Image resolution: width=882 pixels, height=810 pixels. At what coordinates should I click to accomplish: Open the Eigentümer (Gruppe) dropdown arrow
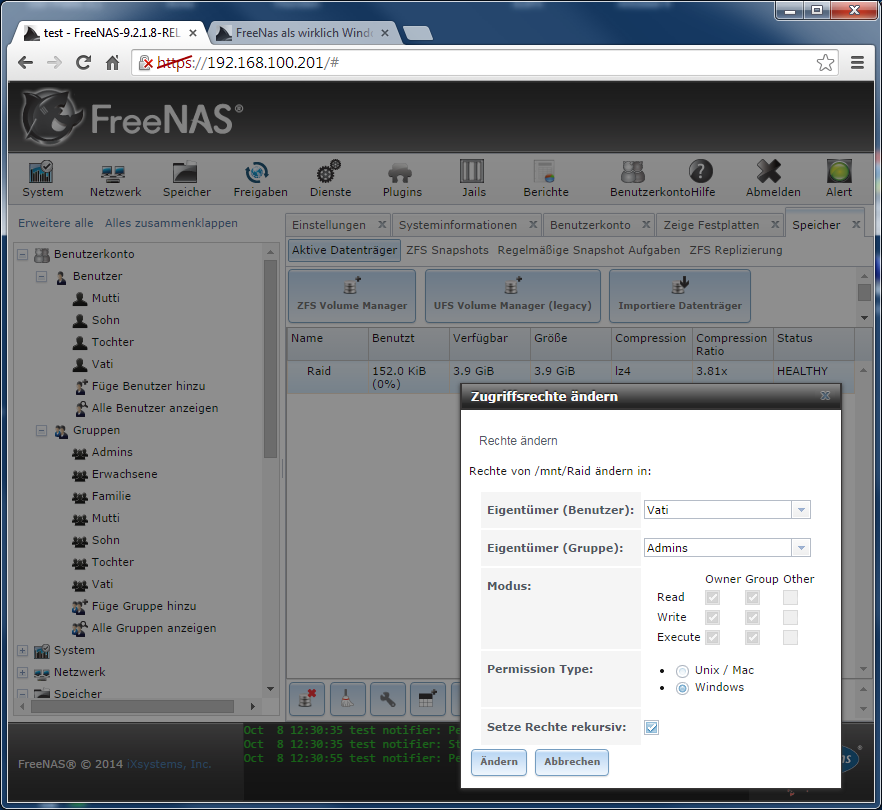[x=801, y=548]
